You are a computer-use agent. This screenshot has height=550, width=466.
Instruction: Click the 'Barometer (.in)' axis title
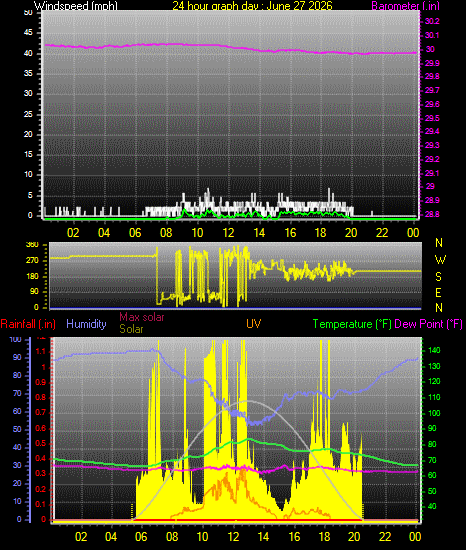405,6
